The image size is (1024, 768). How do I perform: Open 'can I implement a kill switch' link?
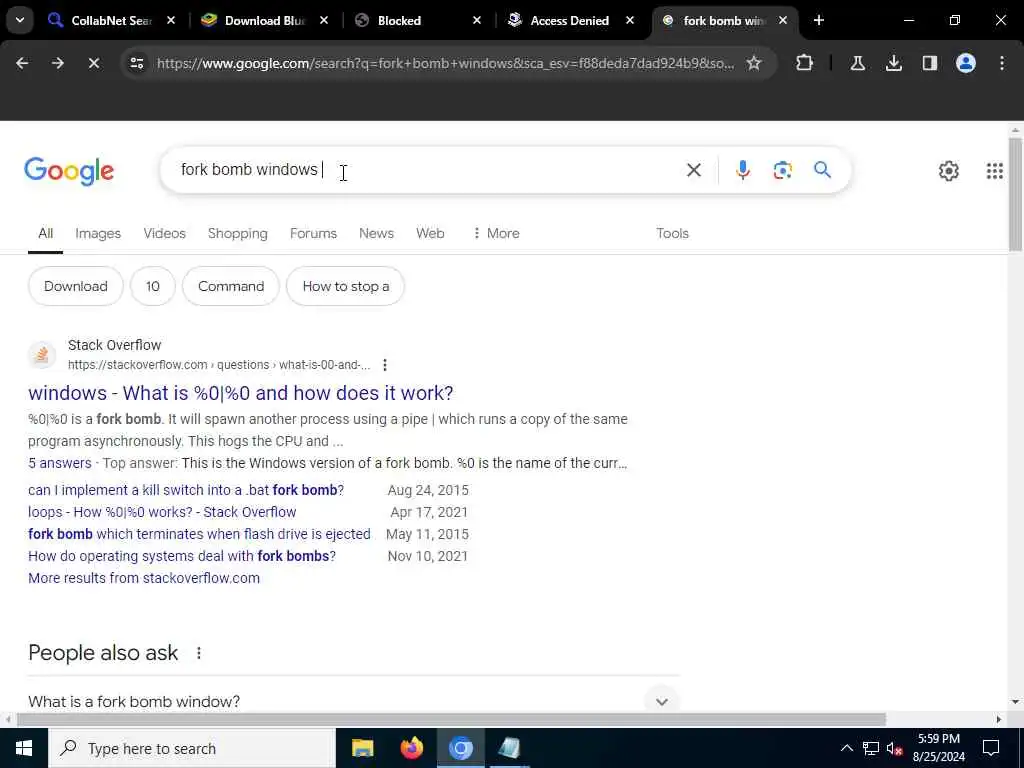pyautogui.click(x=186, y=490)
